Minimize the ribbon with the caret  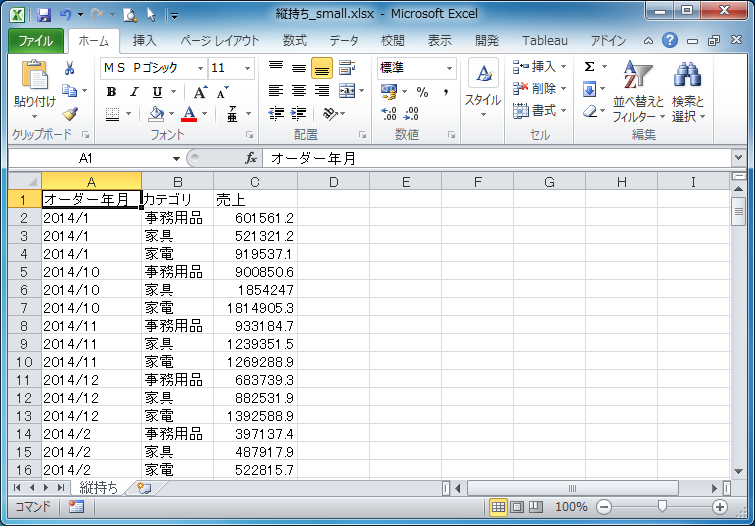649,41
